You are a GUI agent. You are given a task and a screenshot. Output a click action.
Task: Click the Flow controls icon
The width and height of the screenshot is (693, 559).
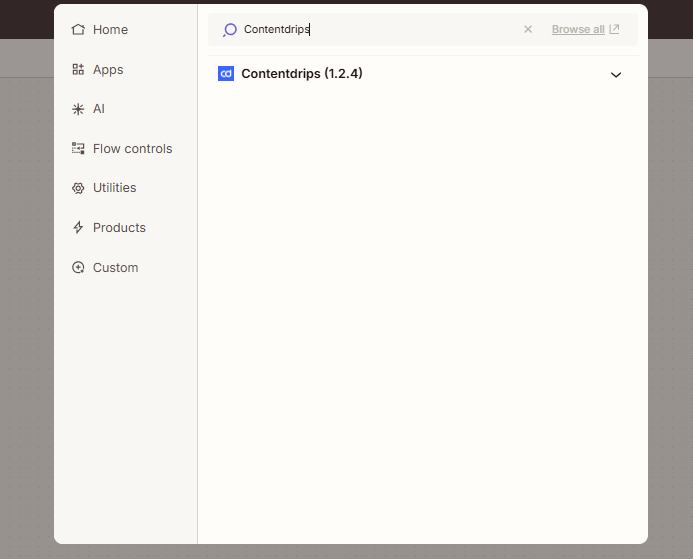click(x=78, y=149)
